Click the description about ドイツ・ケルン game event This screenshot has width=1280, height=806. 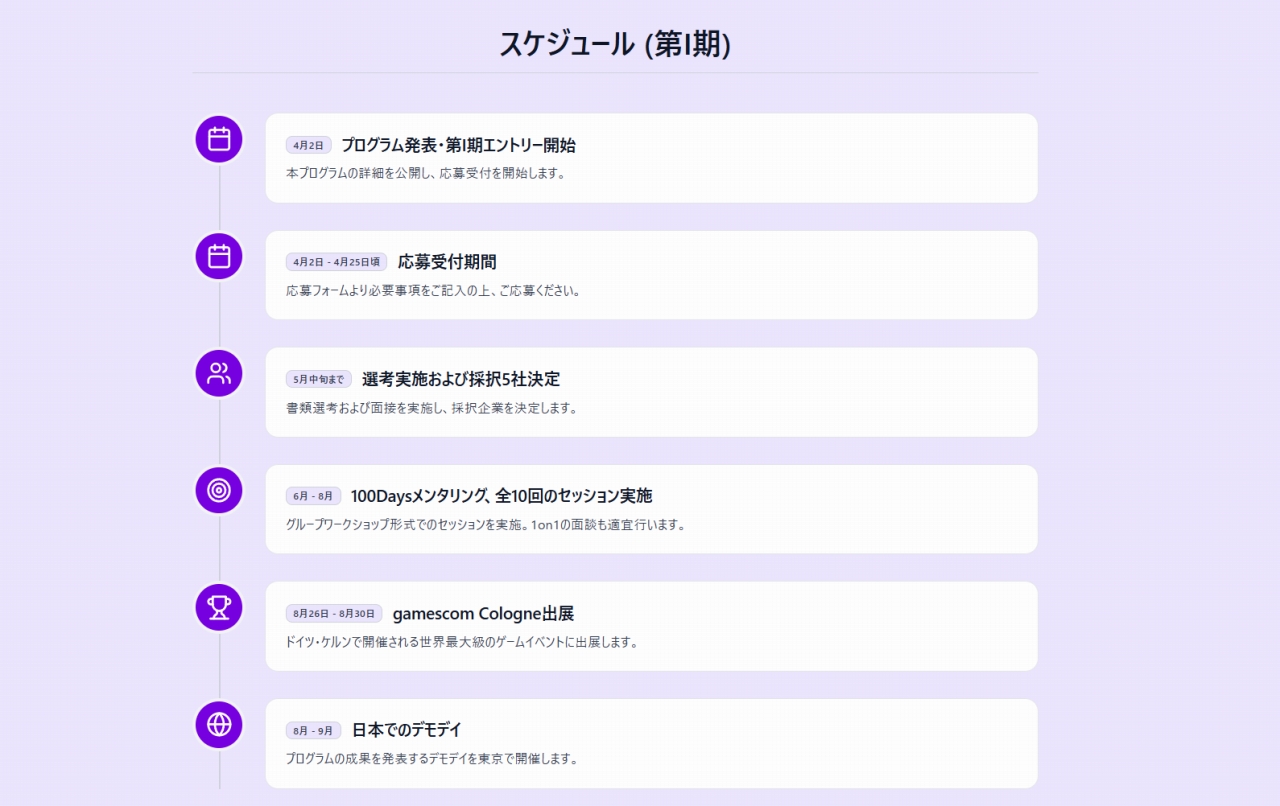(x=462, y=642)
